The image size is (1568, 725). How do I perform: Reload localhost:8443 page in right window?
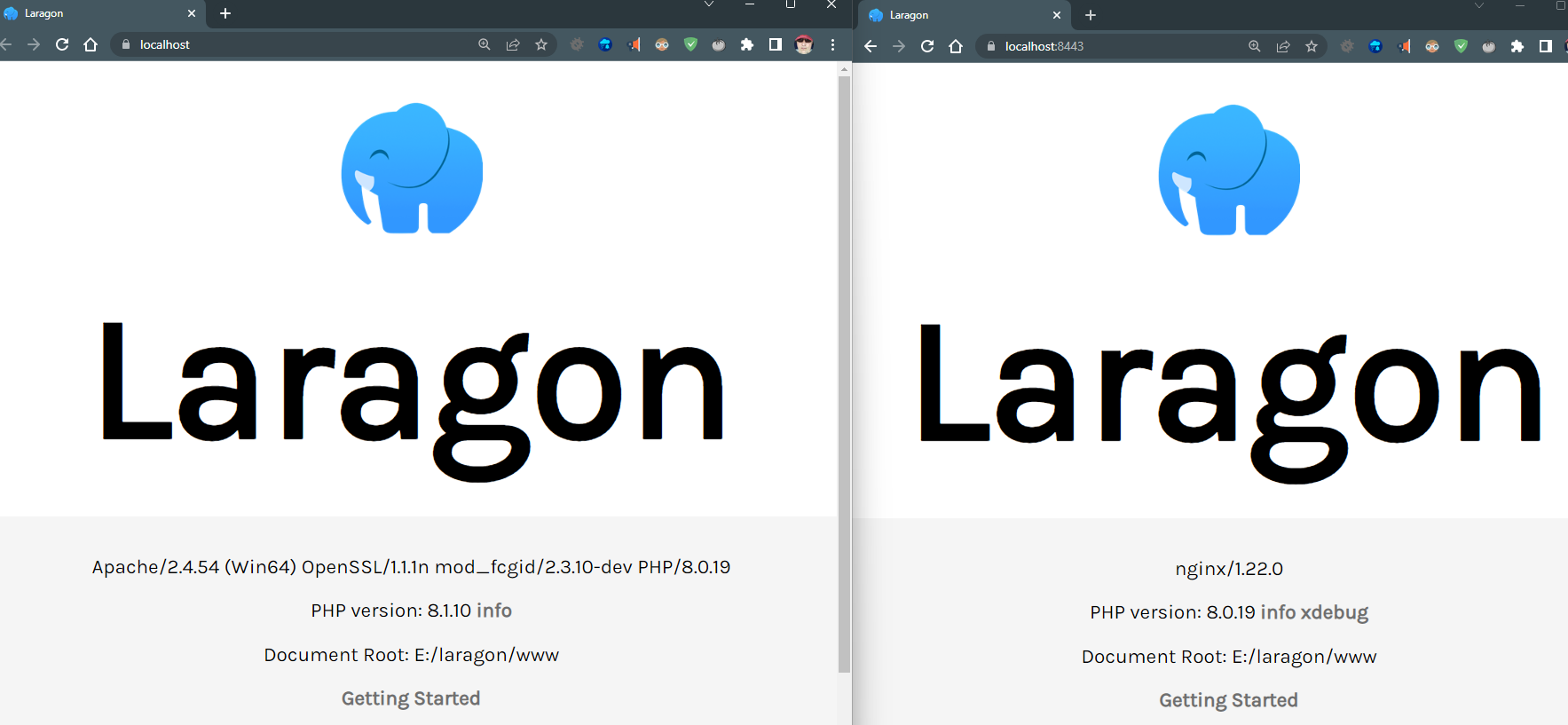click(x=927, y=46)
